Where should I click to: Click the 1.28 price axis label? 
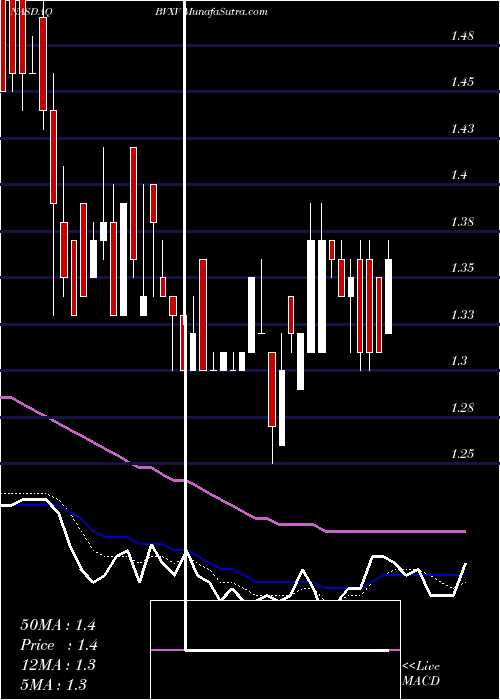coord(462,408)
